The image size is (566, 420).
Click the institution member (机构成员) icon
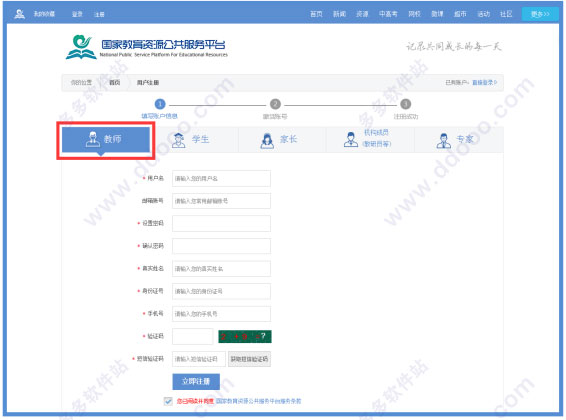pyautogui.click(x=351, y=140)
